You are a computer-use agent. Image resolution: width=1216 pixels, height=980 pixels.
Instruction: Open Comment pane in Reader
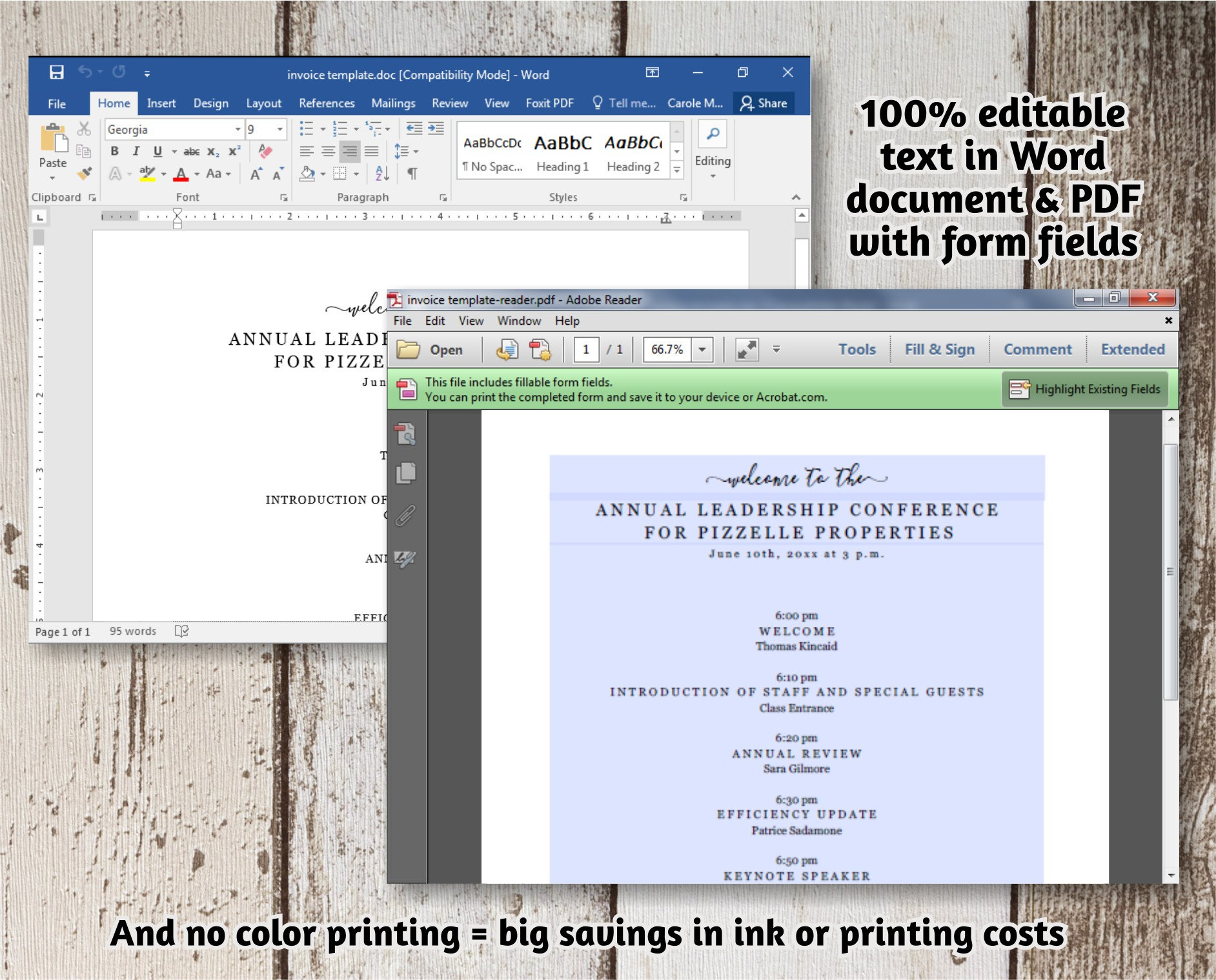[x=1037, y=350]
